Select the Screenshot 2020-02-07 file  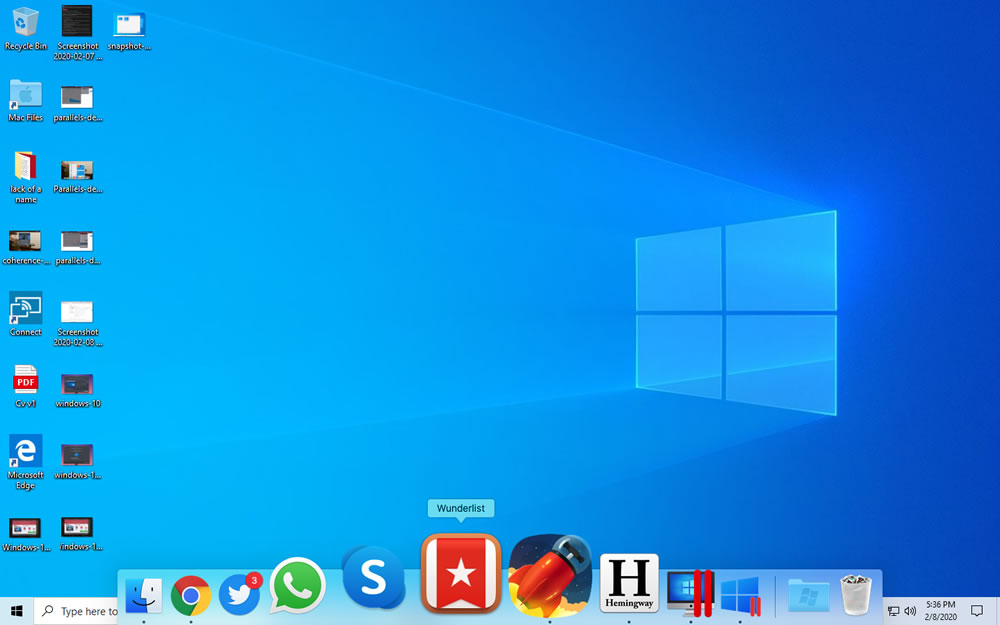[x=77, y=33]
